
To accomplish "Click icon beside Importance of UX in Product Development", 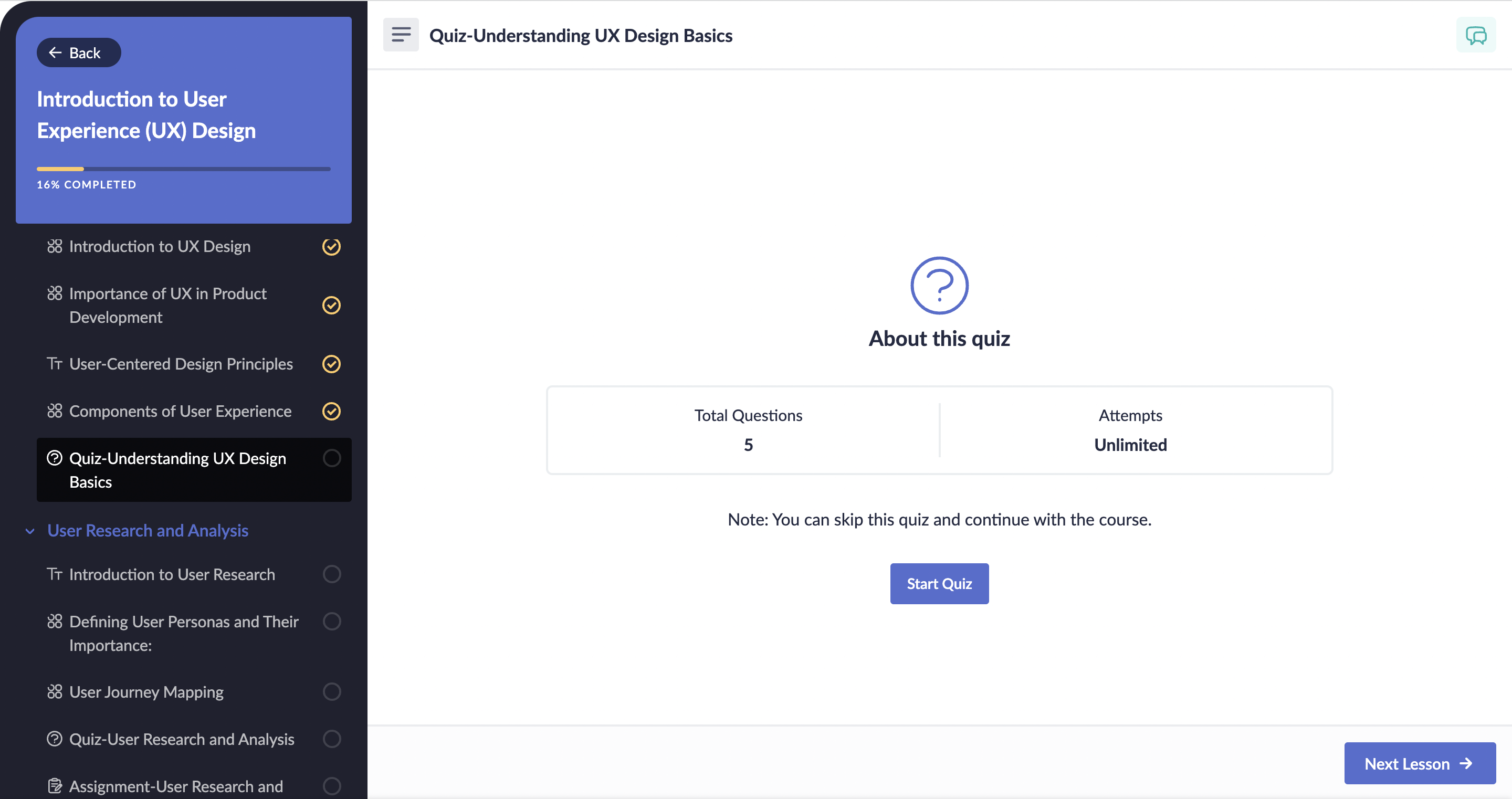I will 55,293.
